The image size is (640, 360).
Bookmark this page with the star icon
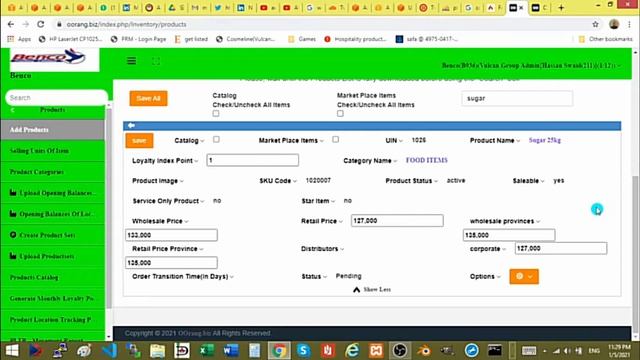pyautogui.click(x=596, y=24)
